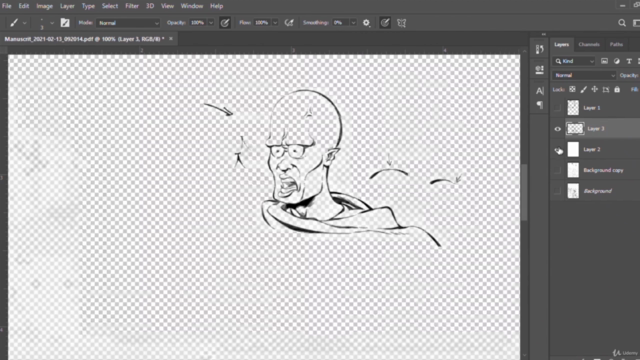The width and height of the screenshot is (640, 360).
Task: Open the 3D menu
Action: [150, 6]
